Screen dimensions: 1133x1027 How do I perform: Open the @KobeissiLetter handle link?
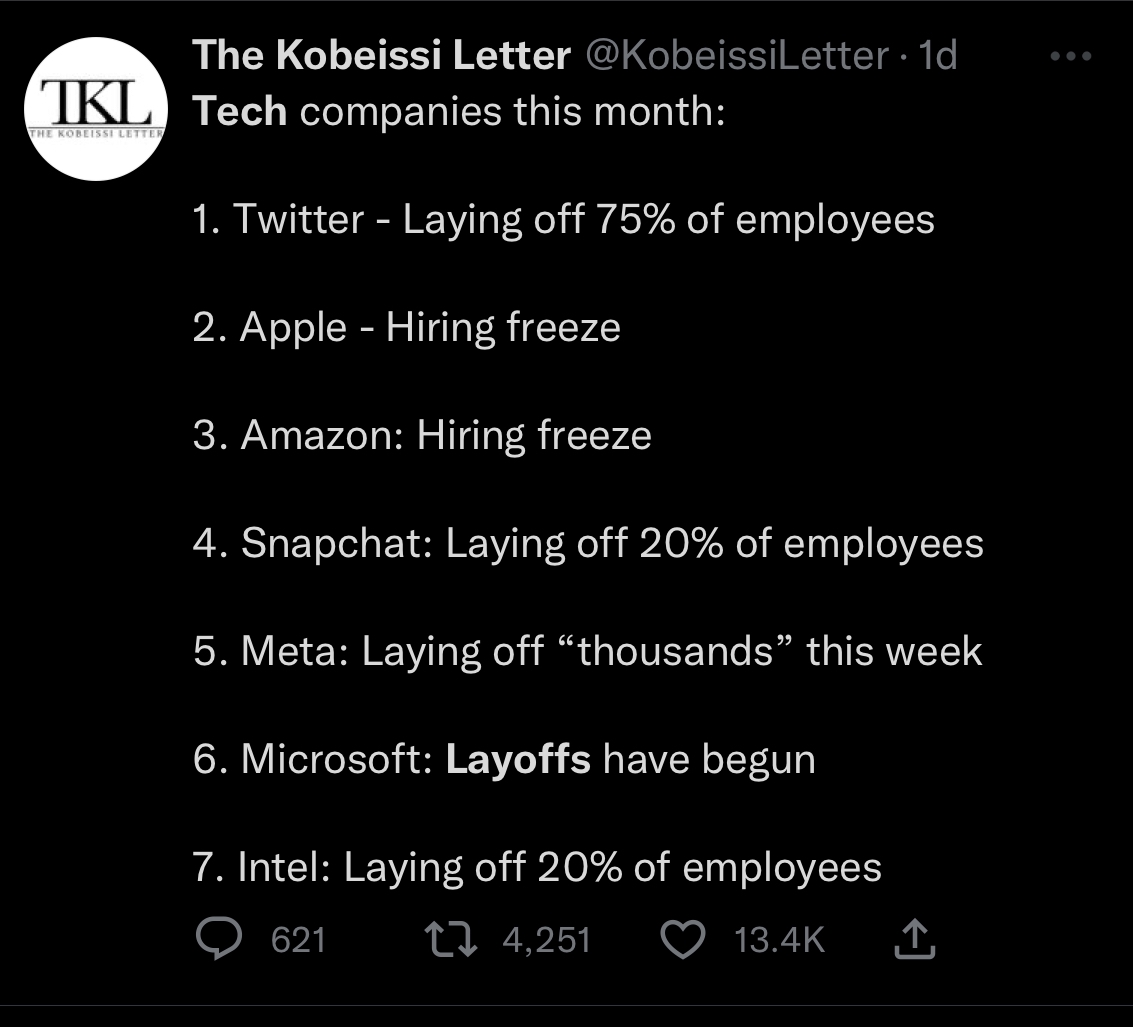[736, 55]
